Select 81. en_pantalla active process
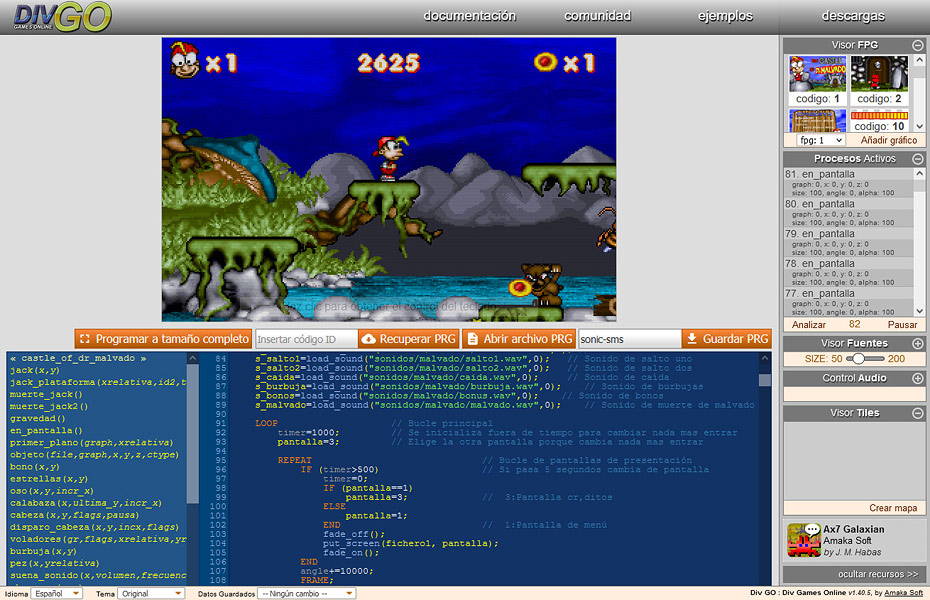The width and height of the screenshot is (930, 600). (x=848, y=183)
